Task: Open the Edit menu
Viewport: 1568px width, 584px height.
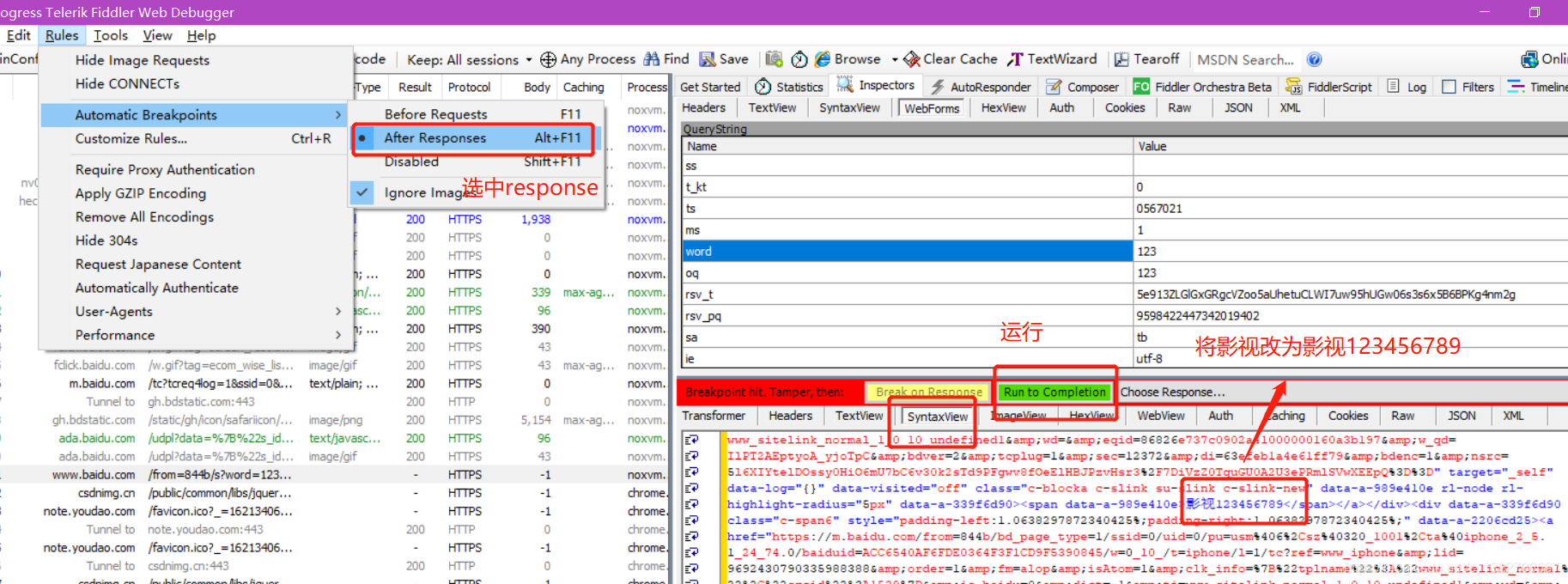Action: point(18,35)
